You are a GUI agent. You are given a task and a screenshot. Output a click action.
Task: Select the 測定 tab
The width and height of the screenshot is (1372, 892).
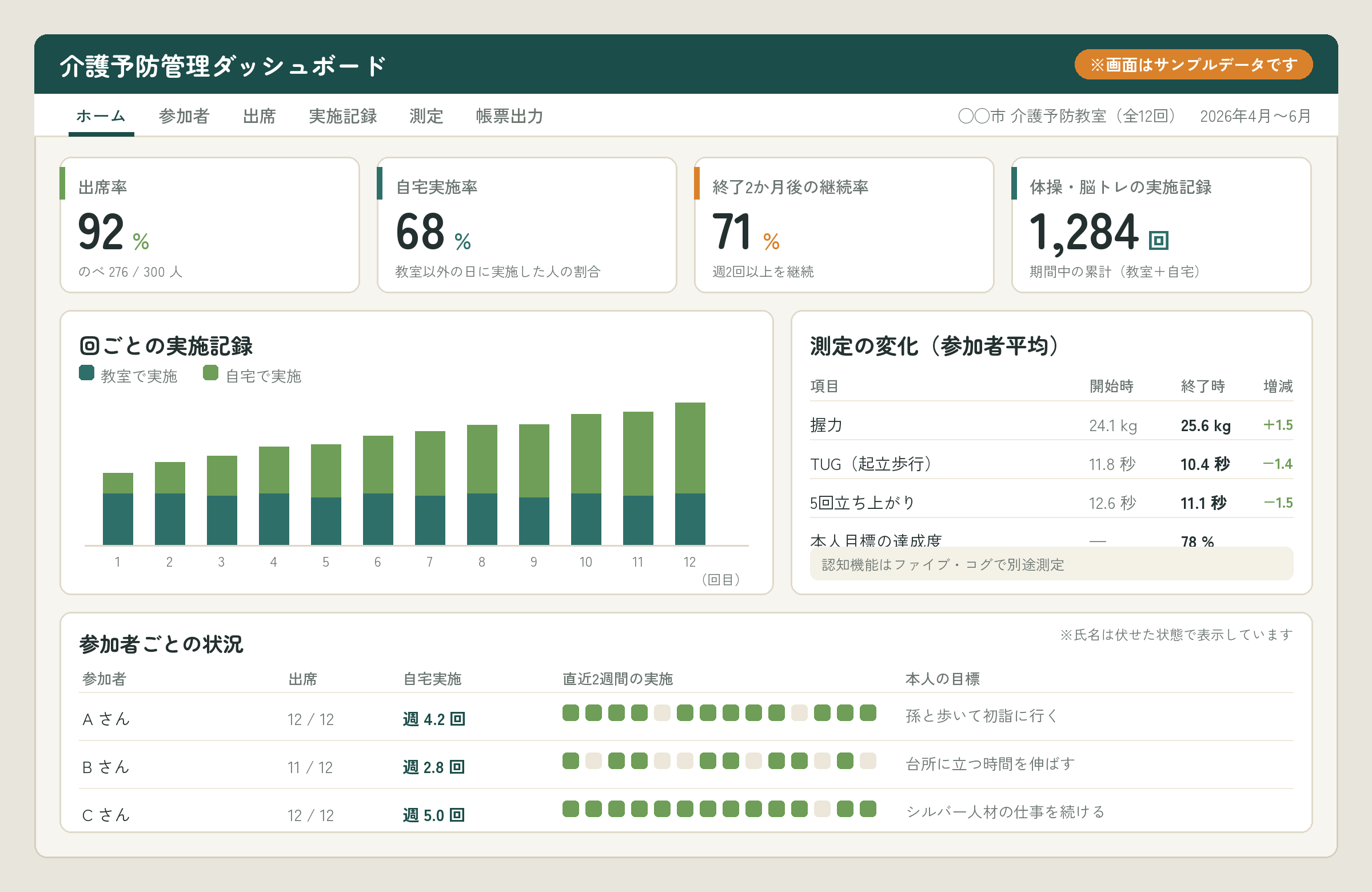point(426,116)
